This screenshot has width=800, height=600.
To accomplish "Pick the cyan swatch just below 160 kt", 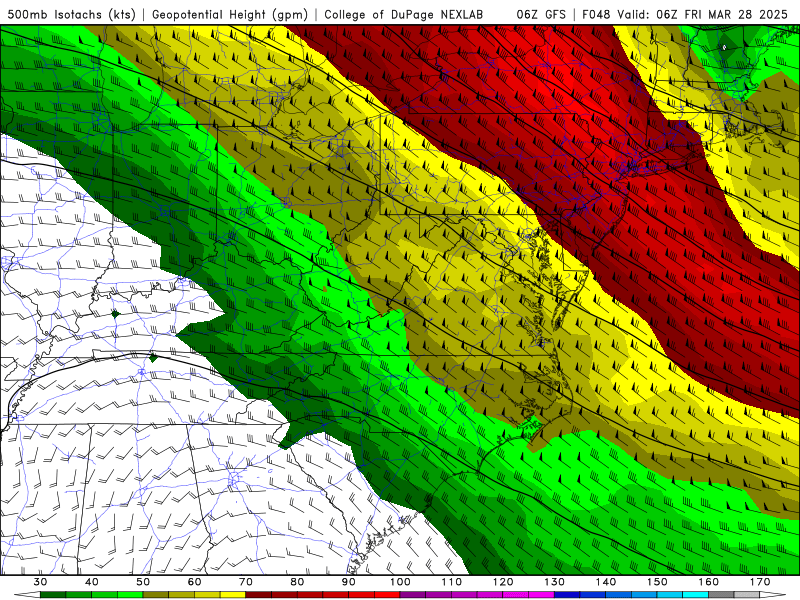I will [x=696, y=595].
